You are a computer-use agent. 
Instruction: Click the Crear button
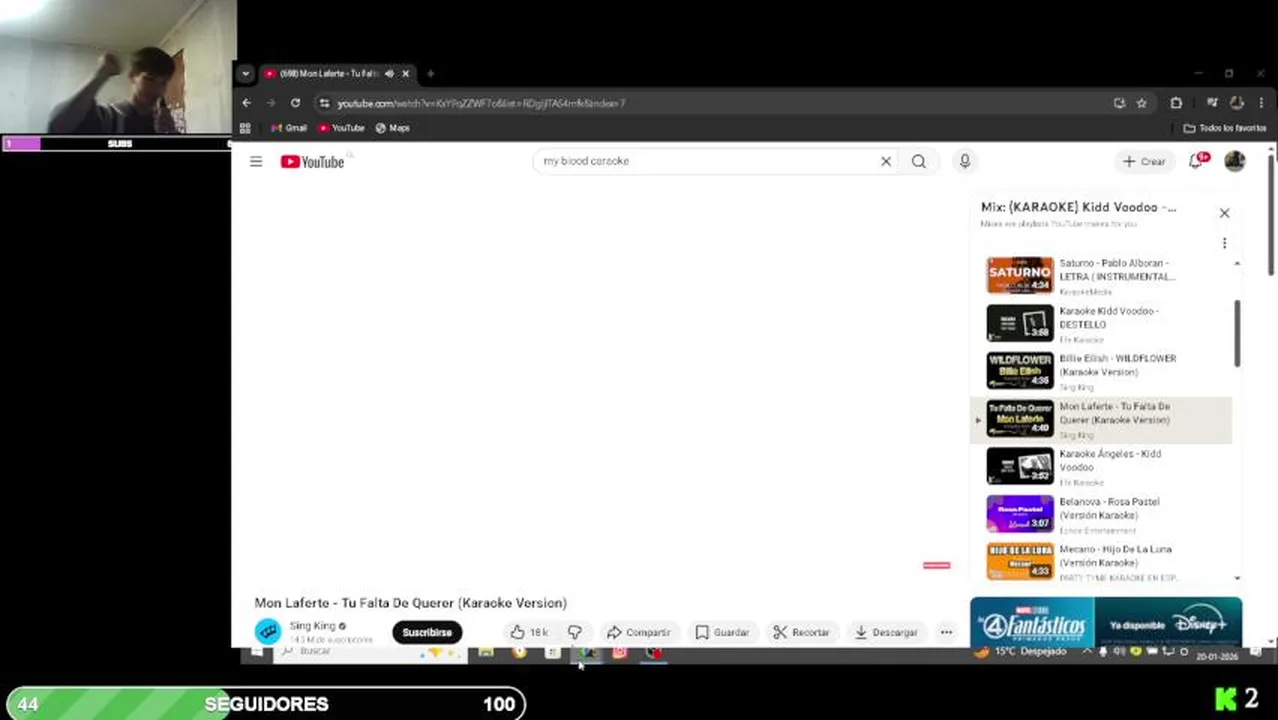coord(1143,161)
